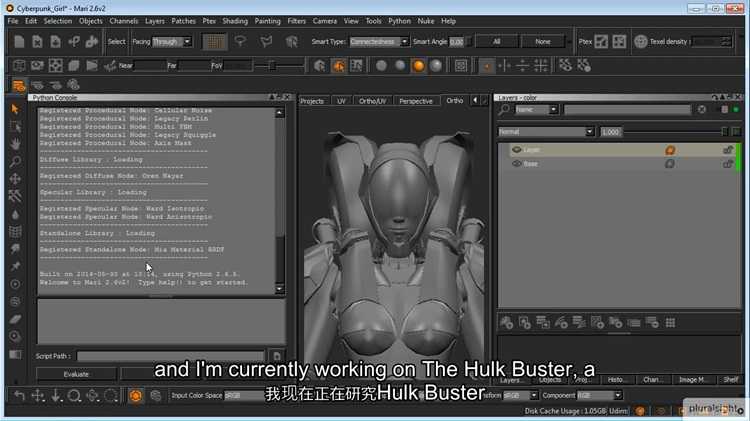Click the orange palette icon in third toolbar row
The image size is (750, 421).
(19, 86)
